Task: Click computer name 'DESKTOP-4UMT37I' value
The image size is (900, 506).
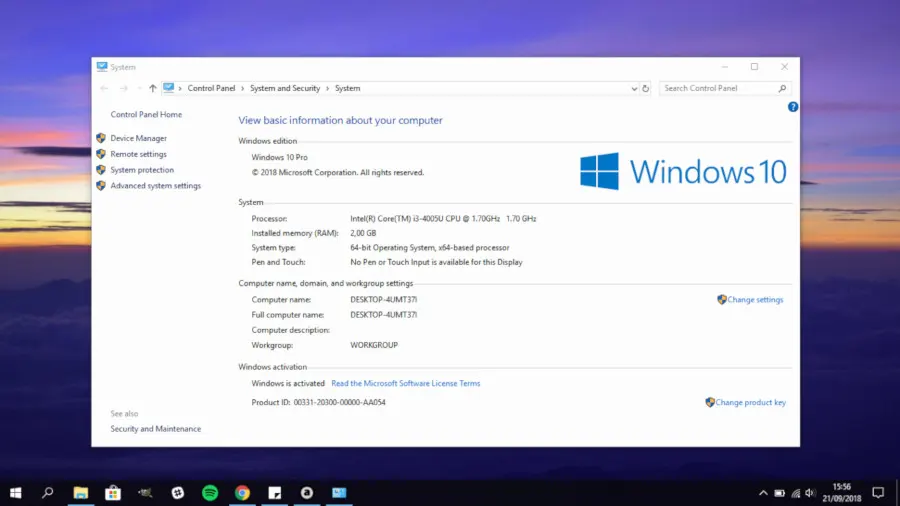Action: (383, 299)
